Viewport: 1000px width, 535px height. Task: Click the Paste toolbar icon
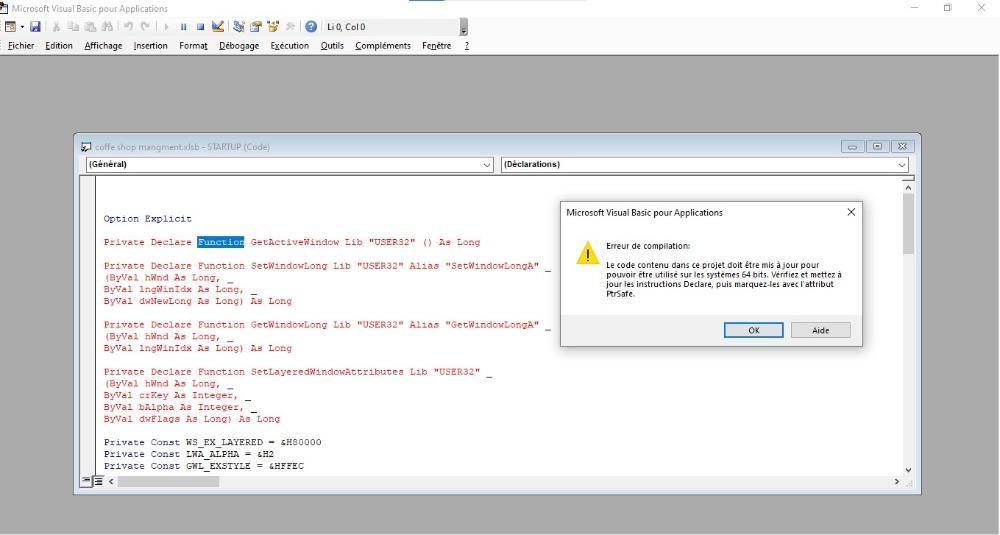(x=91, y=27)
